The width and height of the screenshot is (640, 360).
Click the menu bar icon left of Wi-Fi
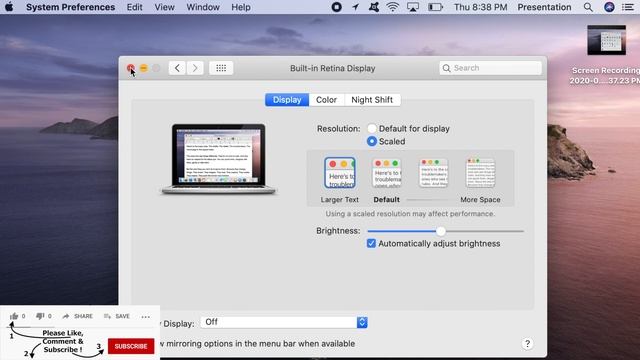(373, 7)
